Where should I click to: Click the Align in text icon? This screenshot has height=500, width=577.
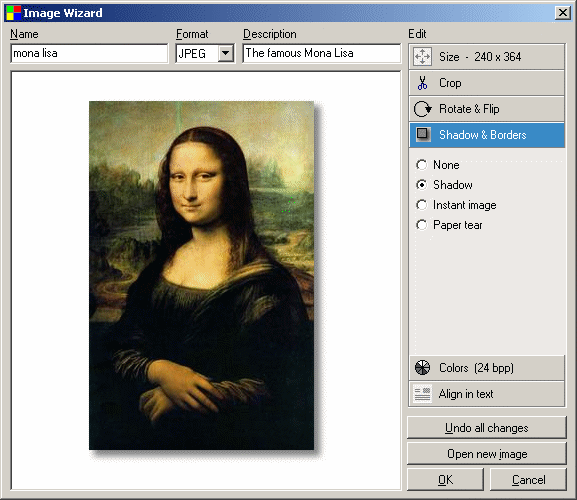tap(422, 394)
